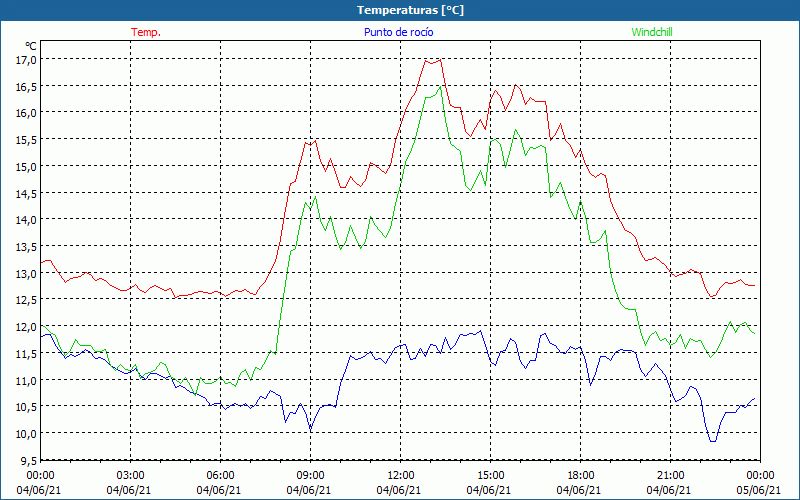The width and height of the screenshot is (800, 500).
Task: Click the '04/06/21' date under 18:00
Action: [579, 490]
